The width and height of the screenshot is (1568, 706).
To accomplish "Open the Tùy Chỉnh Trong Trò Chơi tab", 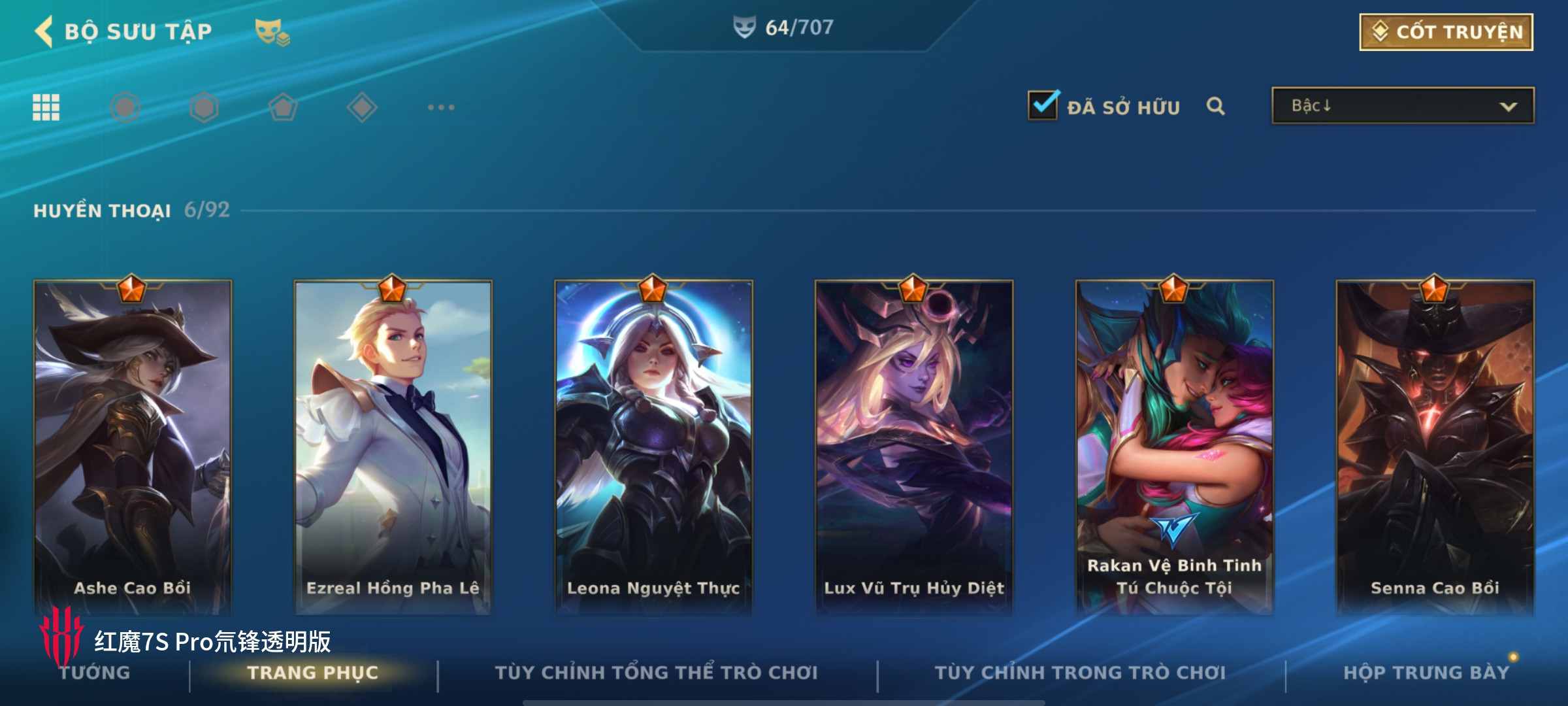I will [1080, 673].
